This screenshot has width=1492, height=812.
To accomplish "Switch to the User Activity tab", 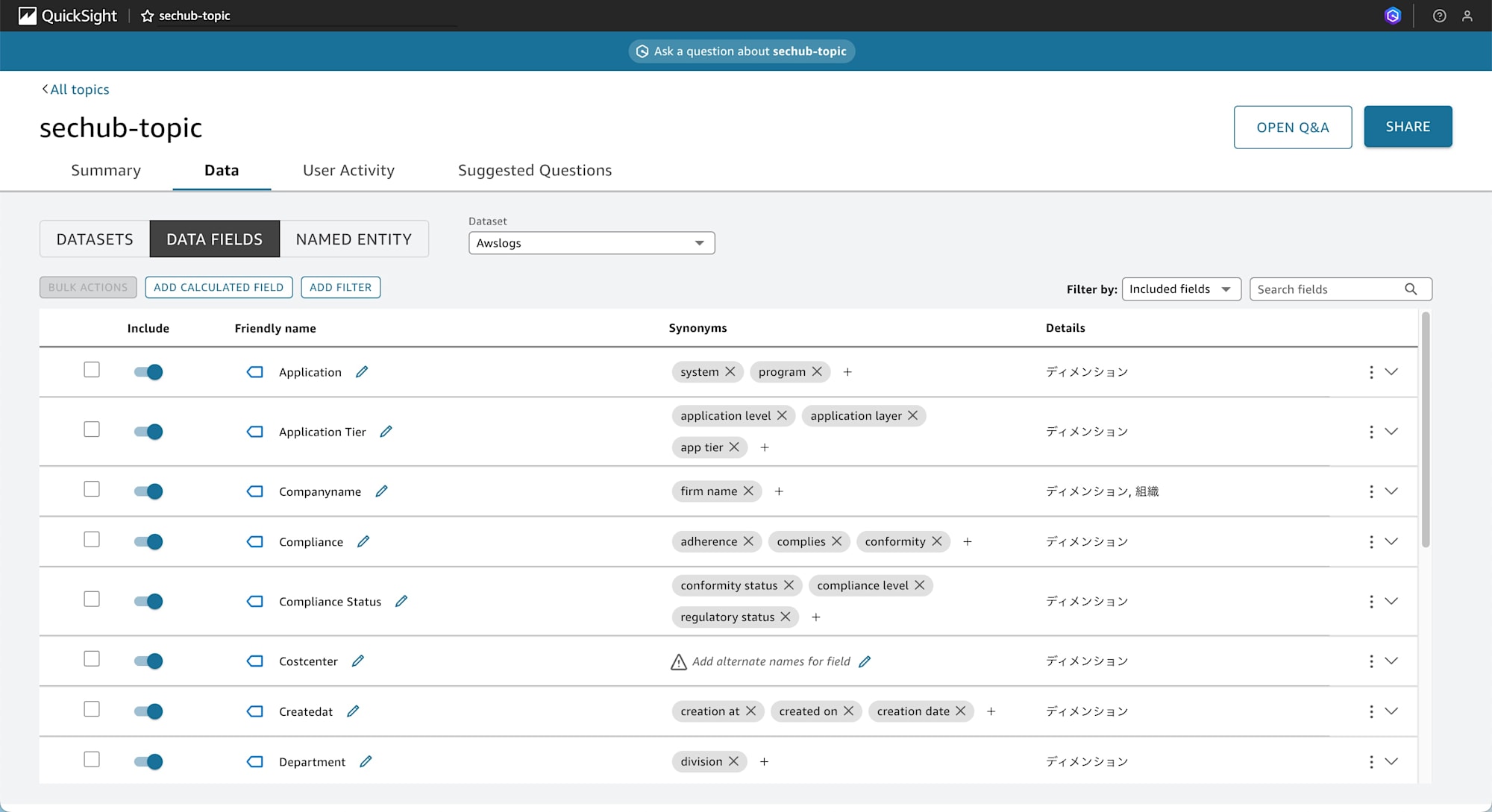I will pos(348,170).
